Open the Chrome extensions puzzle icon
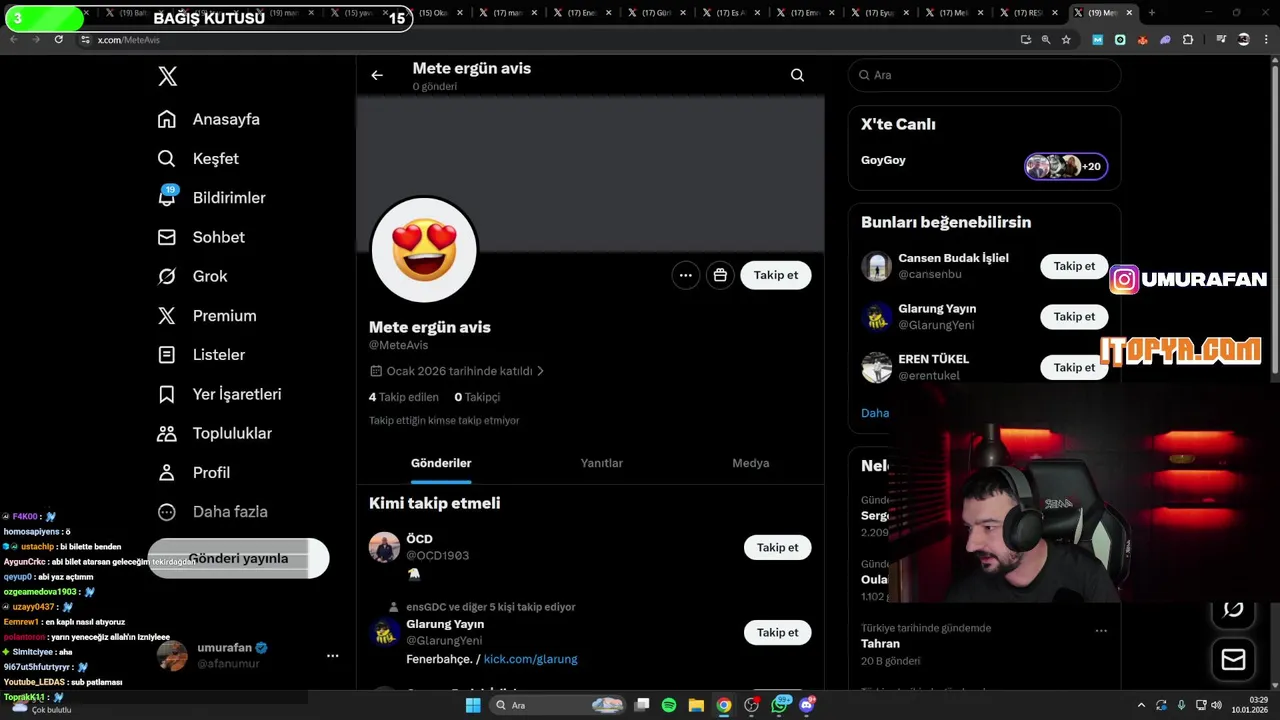The height and width of the screenshot is (720, 1280). pyautogui.click(x=1188, y=40)
